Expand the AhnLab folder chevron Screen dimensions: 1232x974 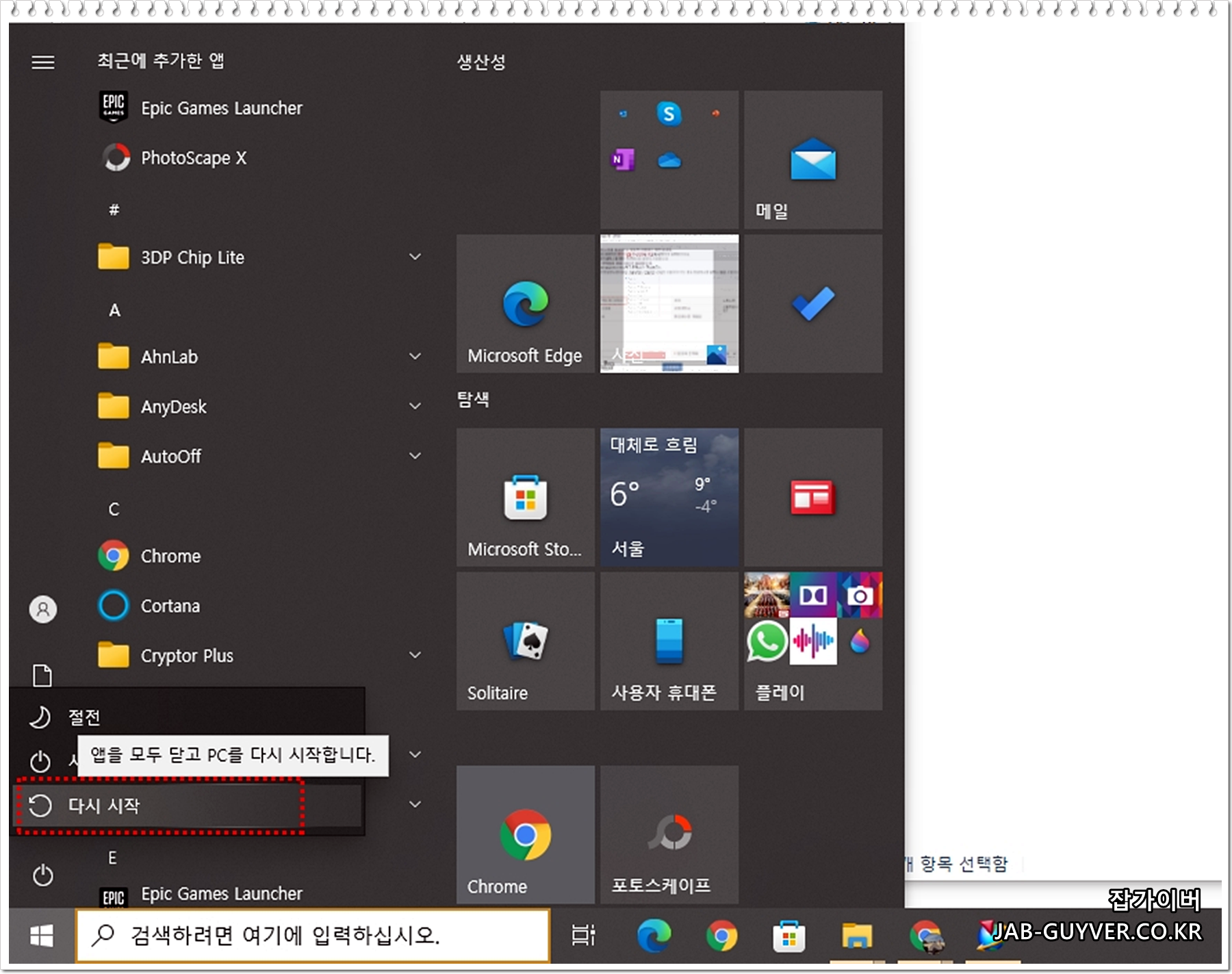[x=415, y=356]
